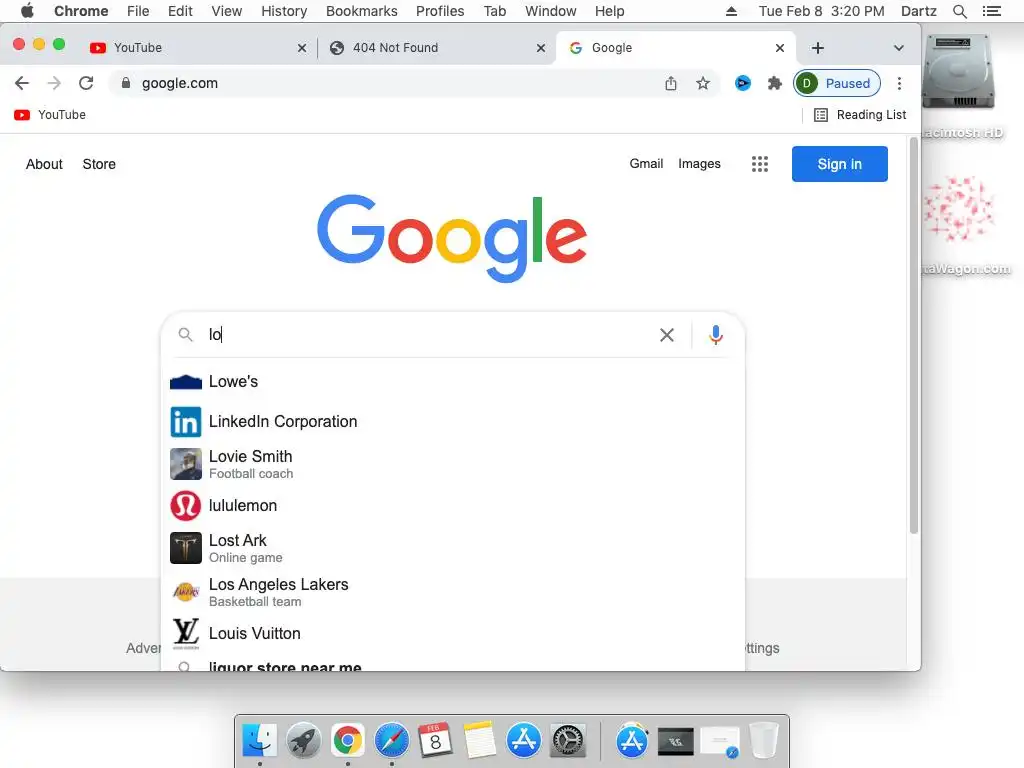Viewport: 1024px width, 768px height.
Task: Select the Lost Ark suggestion
Action: pyautogui.click(x=452, y=548)
